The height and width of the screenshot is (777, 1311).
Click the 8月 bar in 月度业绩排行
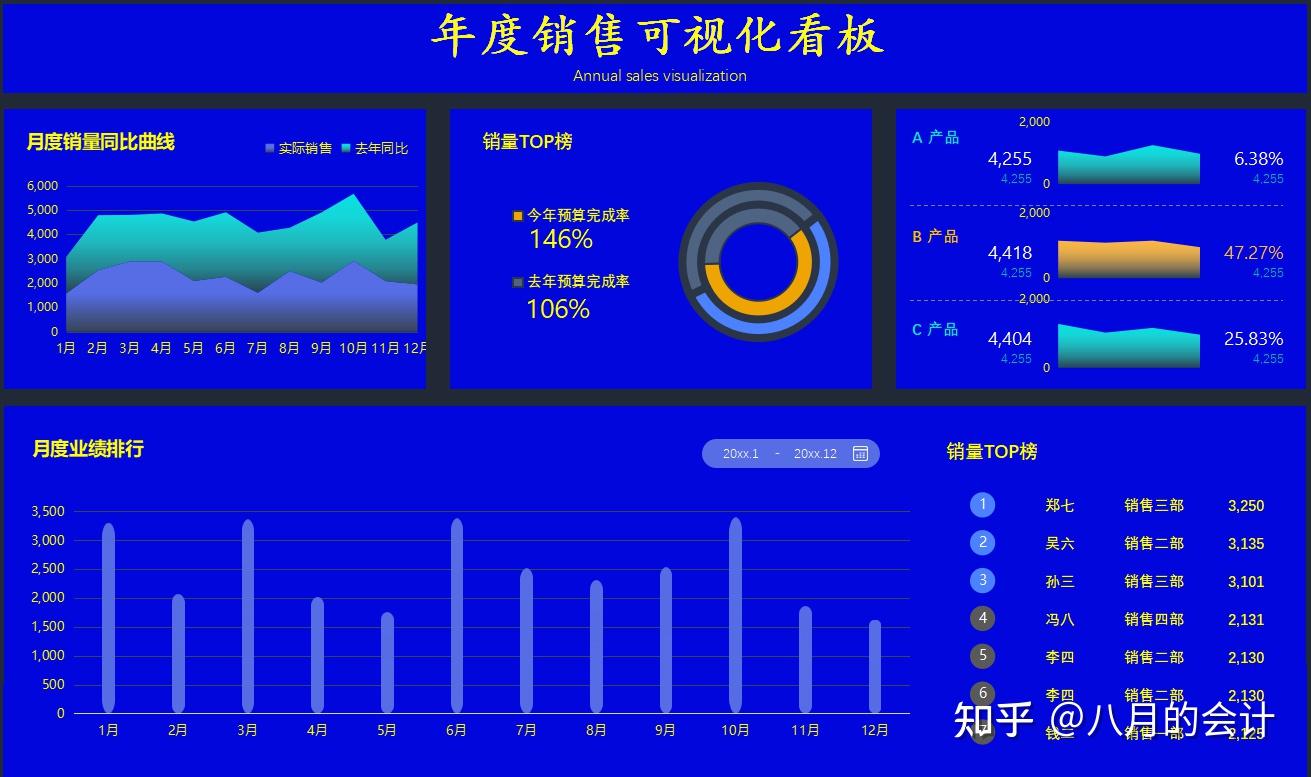point(596,646)
